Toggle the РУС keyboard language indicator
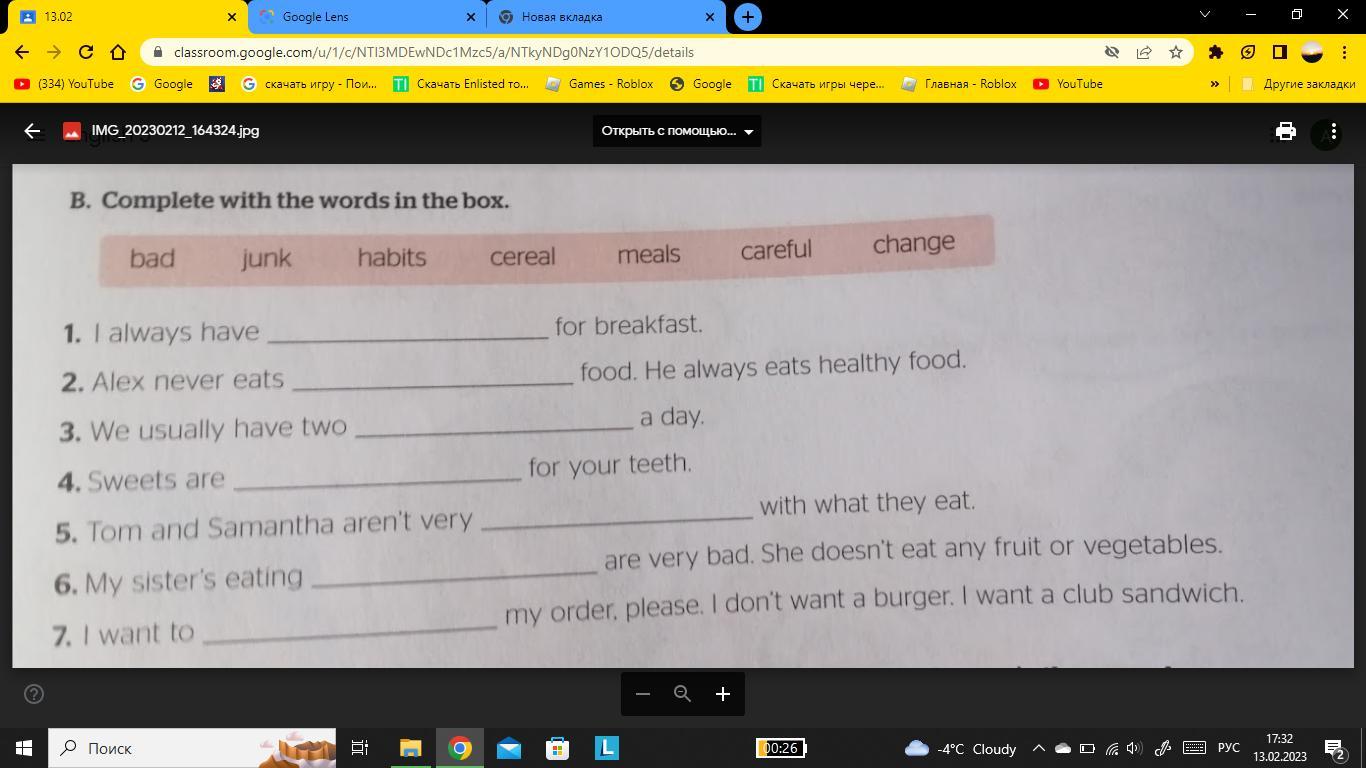This screenshot has height=768, width=1366. pos(1228,748)
